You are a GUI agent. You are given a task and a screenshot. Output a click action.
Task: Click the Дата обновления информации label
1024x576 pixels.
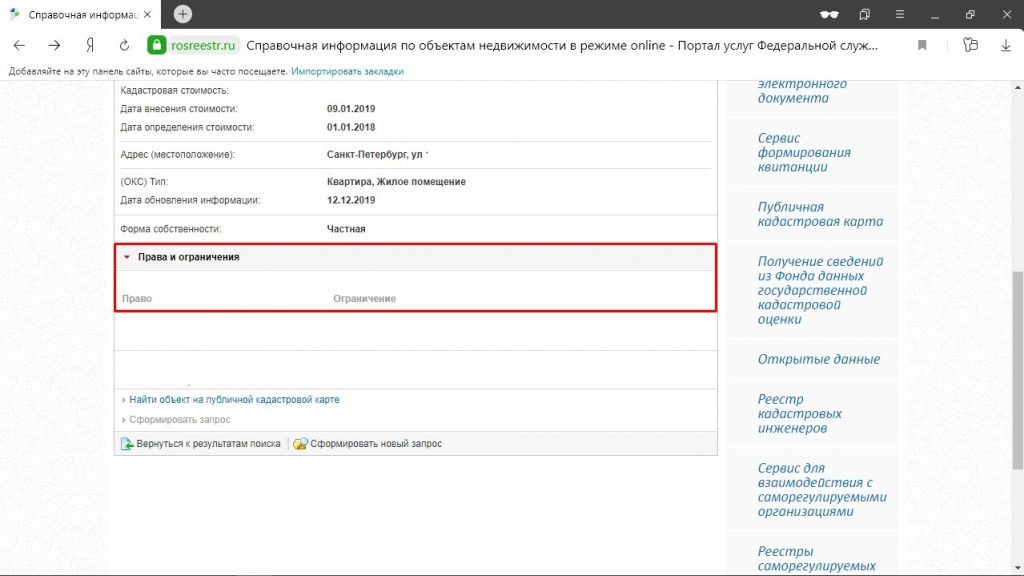pyautogui.click(x=190, y=200)
